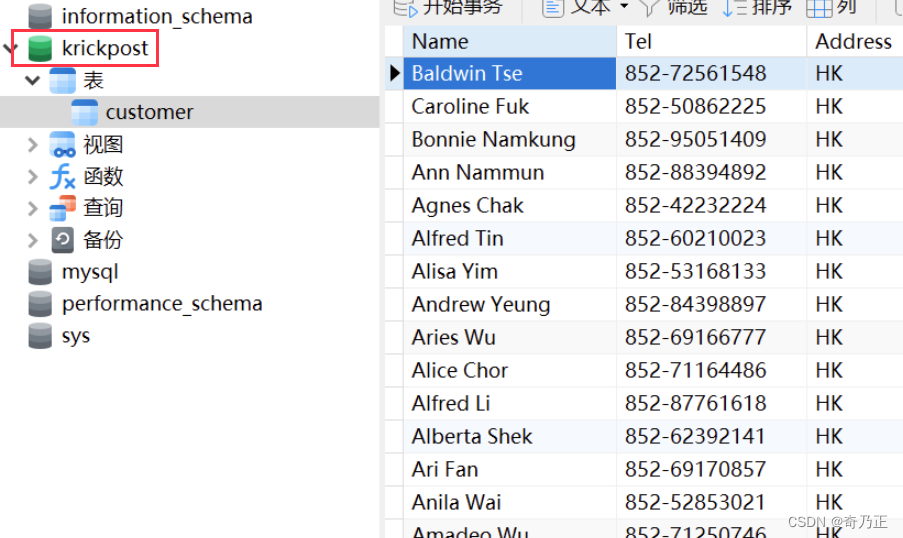Click the Functions (函数) fx icon
This screenshot has width=903, height=538.
[x=62, y=176]
